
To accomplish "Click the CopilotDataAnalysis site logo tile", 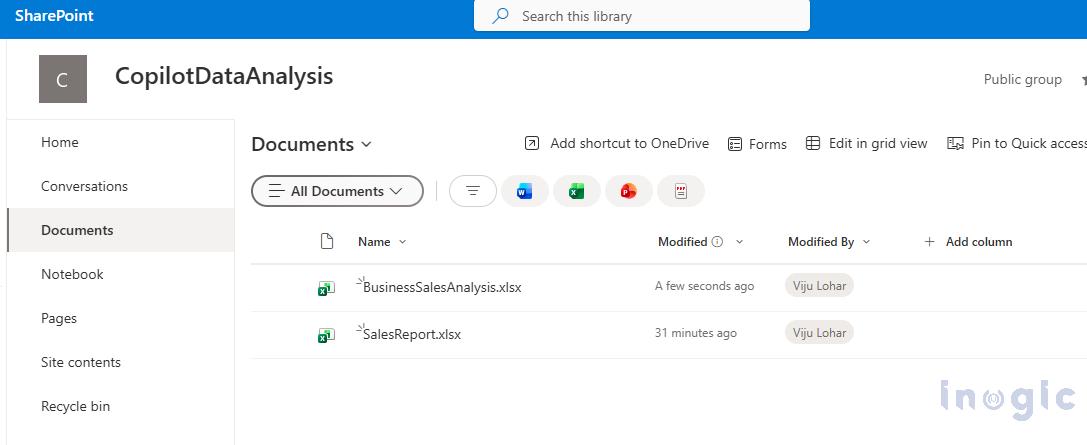I will 63,79.
